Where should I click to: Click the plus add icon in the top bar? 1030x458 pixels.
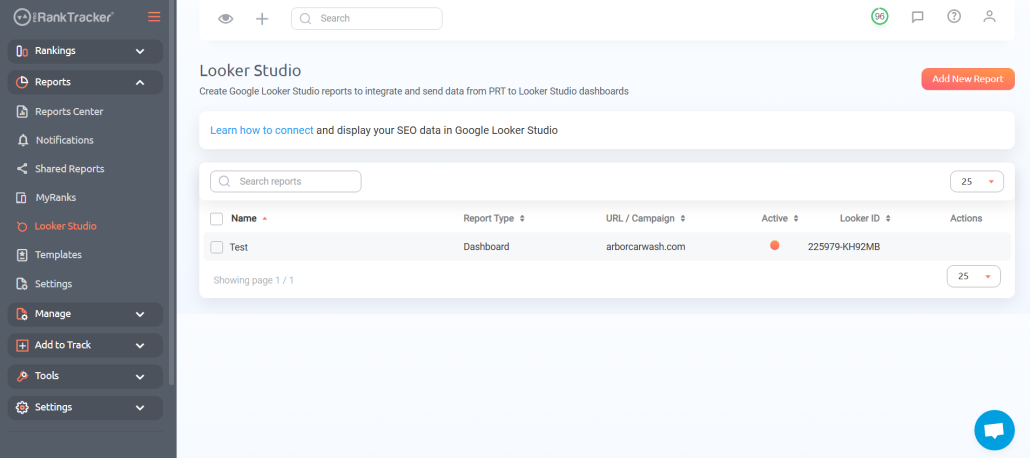(x=262, y=18)
